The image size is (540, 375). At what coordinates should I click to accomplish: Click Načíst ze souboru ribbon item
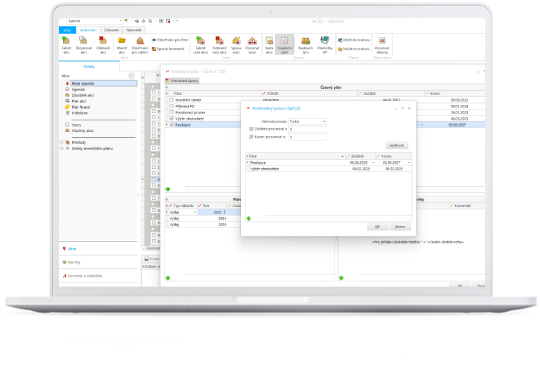(354, 49)
